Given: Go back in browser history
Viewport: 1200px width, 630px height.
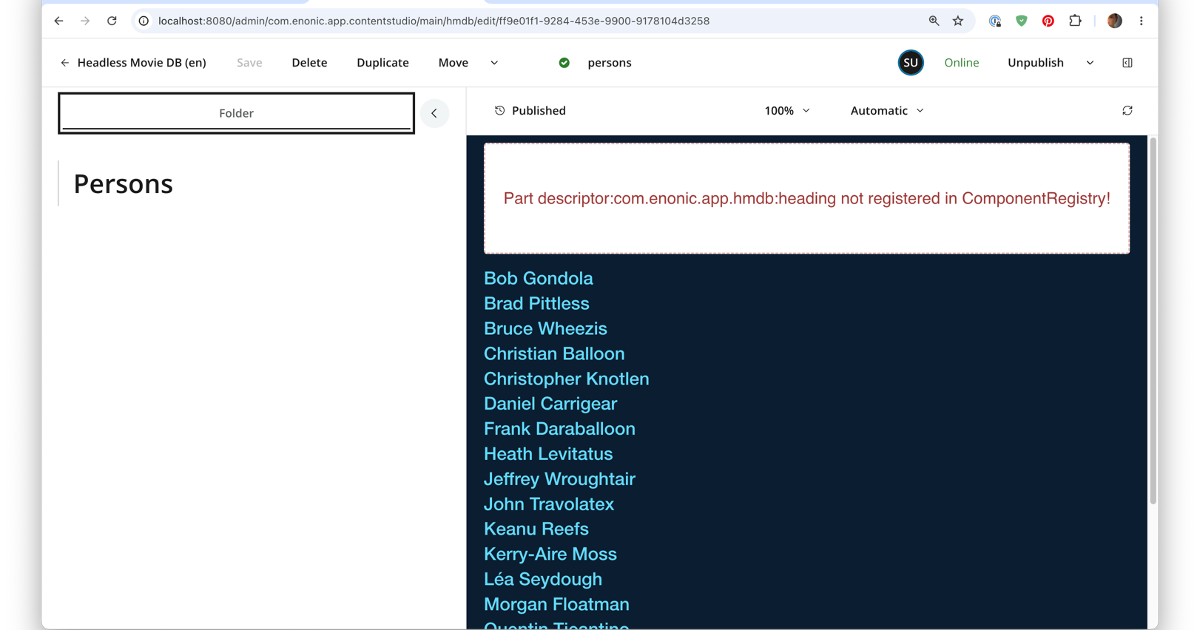Looking at the screenshot, I should click(59, 20).
